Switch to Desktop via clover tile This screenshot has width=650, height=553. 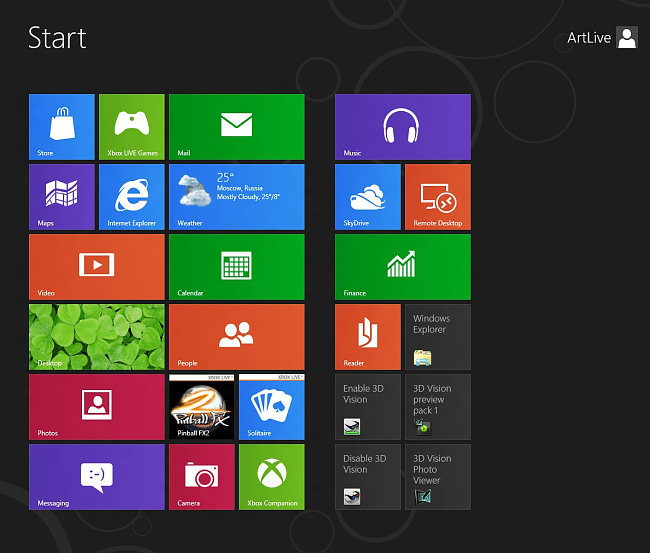coord(97,337)
